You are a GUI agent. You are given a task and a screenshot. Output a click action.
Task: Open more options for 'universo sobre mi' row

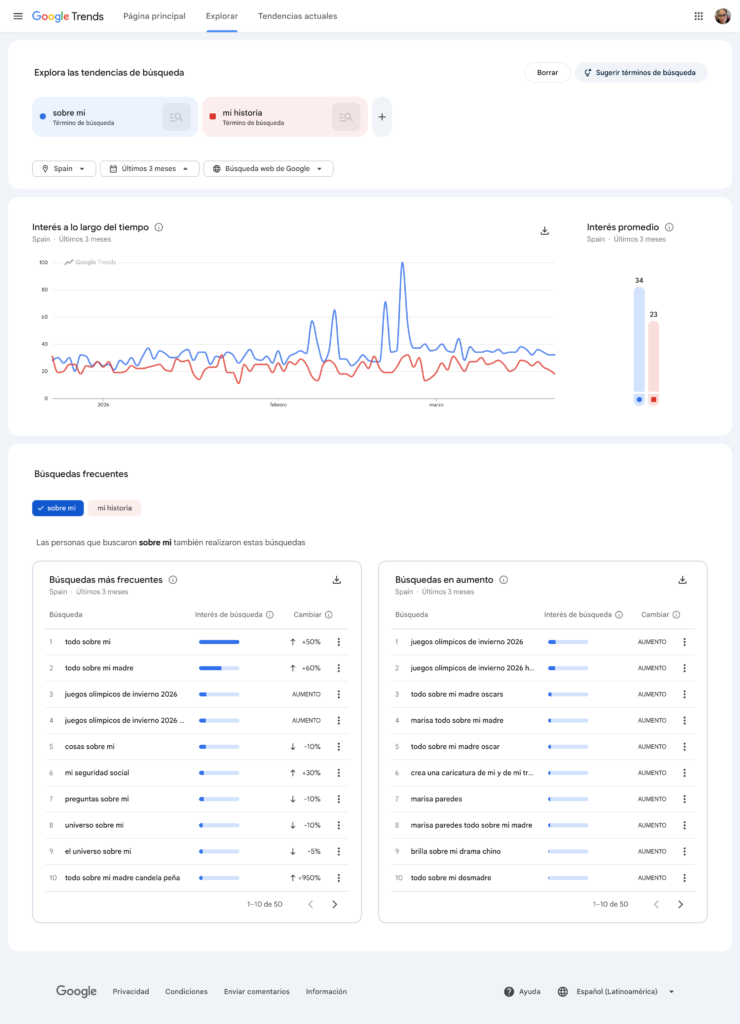[339, 825]
